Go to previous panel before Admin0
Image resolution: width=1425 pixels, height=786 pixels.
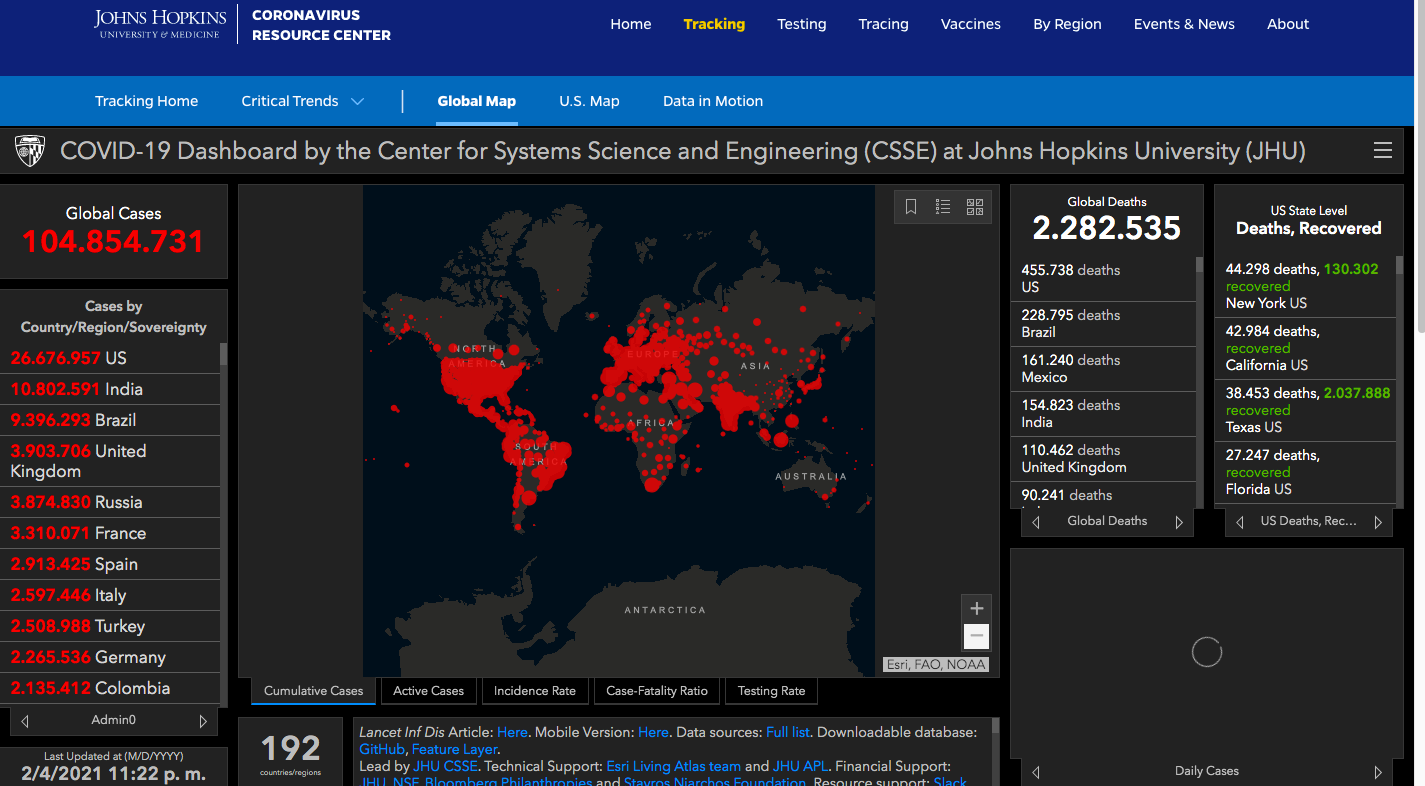point(25,721)
